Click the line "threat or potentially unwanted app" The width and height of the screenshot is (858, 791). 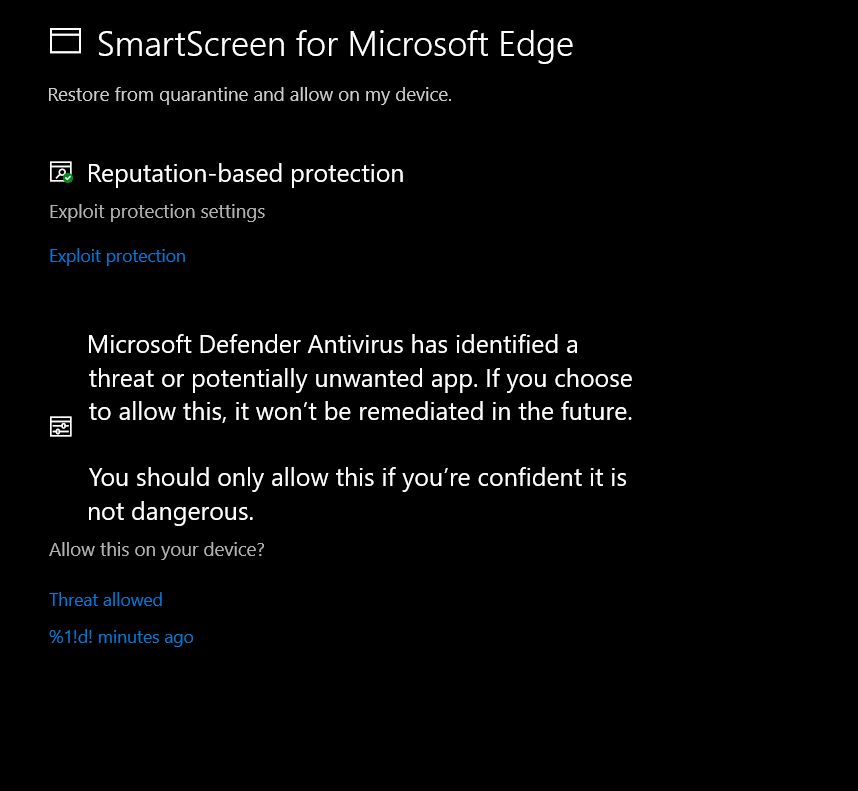[360, 379]
